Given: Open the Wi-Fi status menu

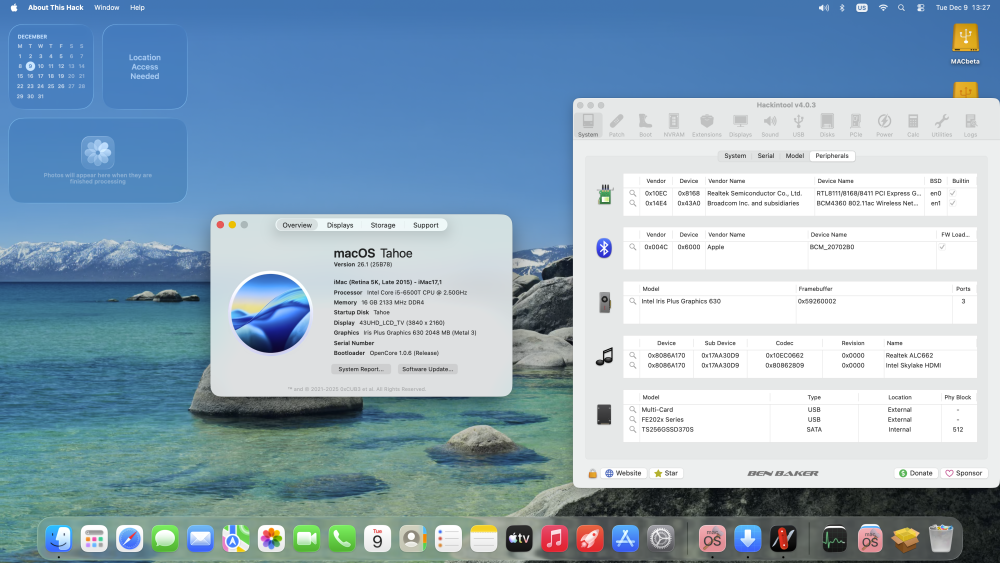Looking at the screenshot, I should click(x=883, y=8).
